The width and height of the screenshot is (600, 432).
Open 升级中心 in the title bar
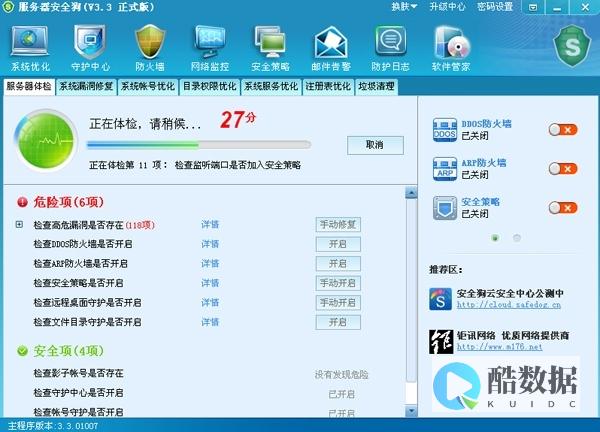(x=447, y=7)
